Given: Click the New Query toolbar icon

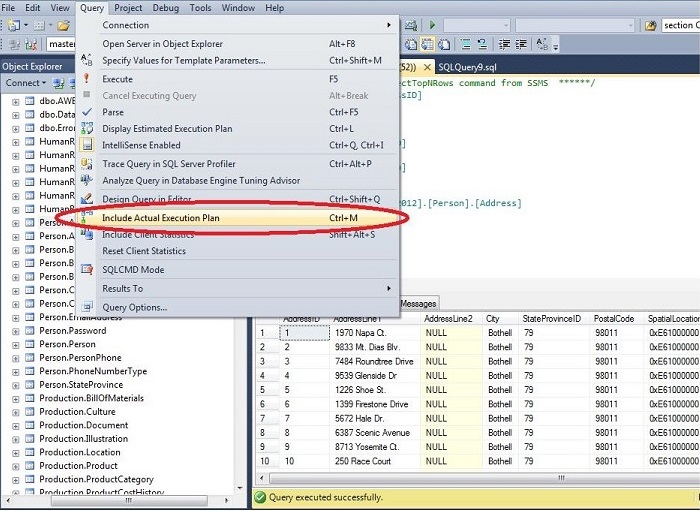Looking at the screenshot, I should (x=13, y=25).
